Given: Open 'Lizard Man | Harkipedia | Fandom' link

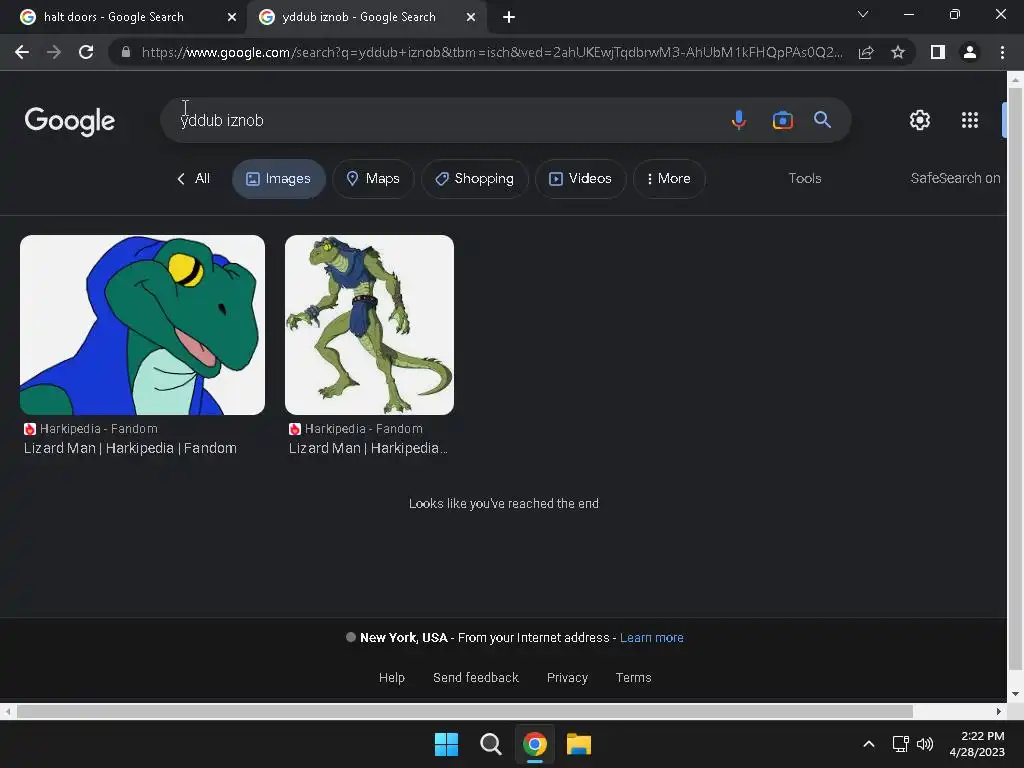Looking at the screenshot, I should tap(130, 448).
